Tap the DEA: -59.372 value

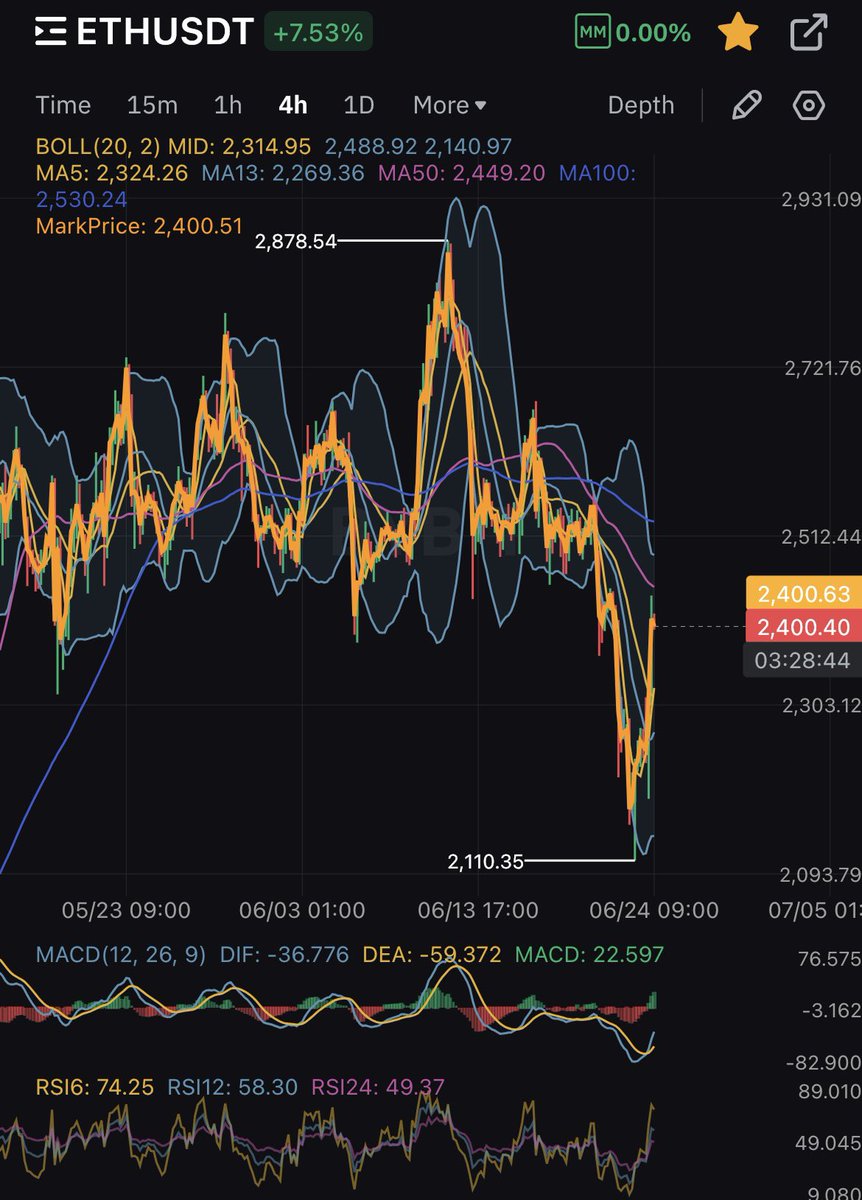(x=432, y=954)
